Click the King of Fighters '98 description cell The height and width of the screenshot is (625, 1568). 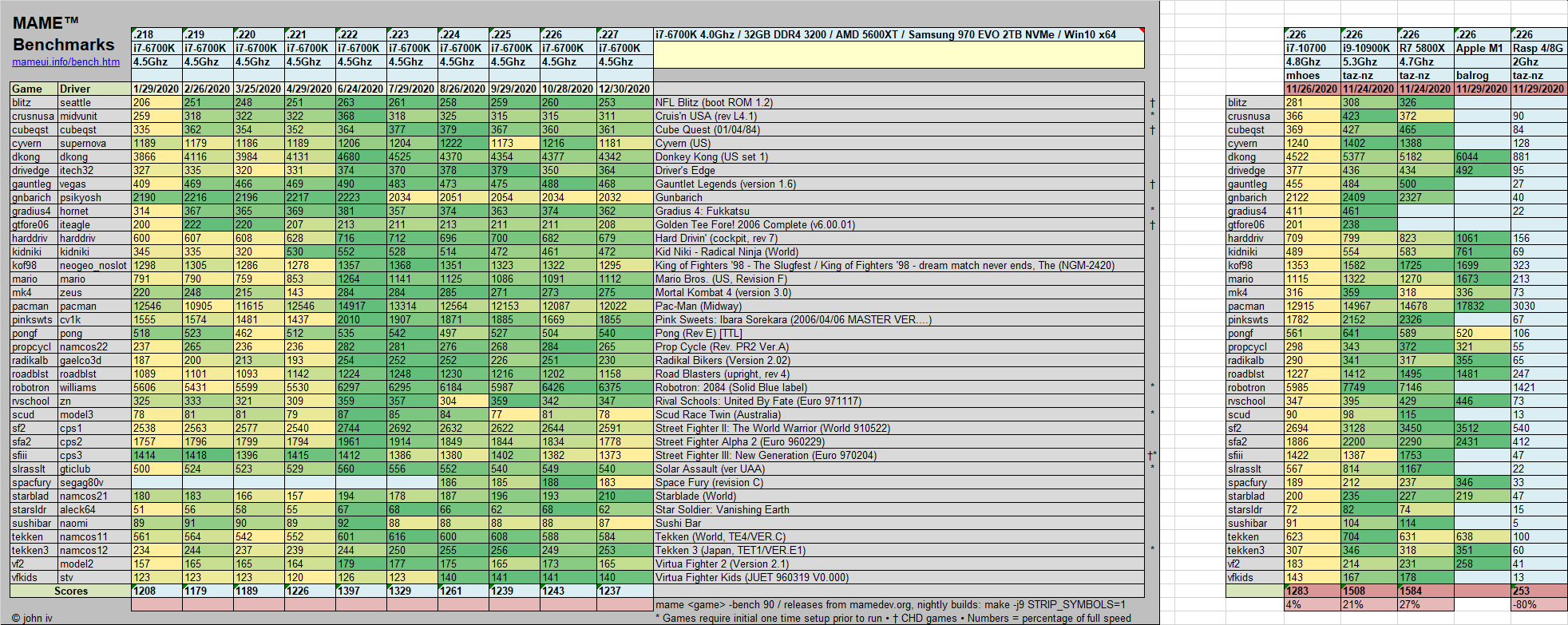pyautogui.click(x=898, y=265)
